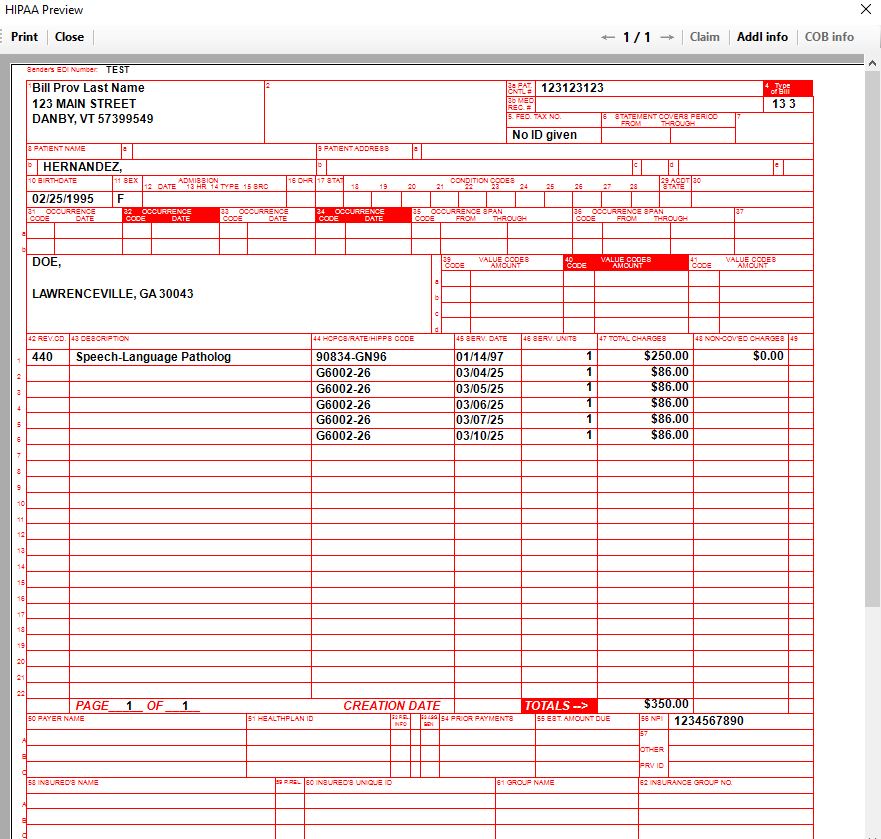Click the '43 DESCRIPTION' column header
Image resolution: width=881 pixels, height=839 pixels.
[100, 339]
